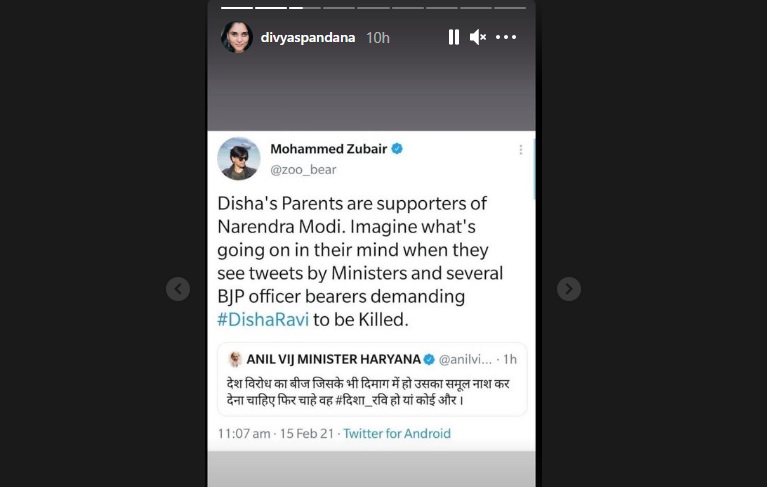
Task: Click Anil Vij's verified badge
Action: [x=429, y=359]
